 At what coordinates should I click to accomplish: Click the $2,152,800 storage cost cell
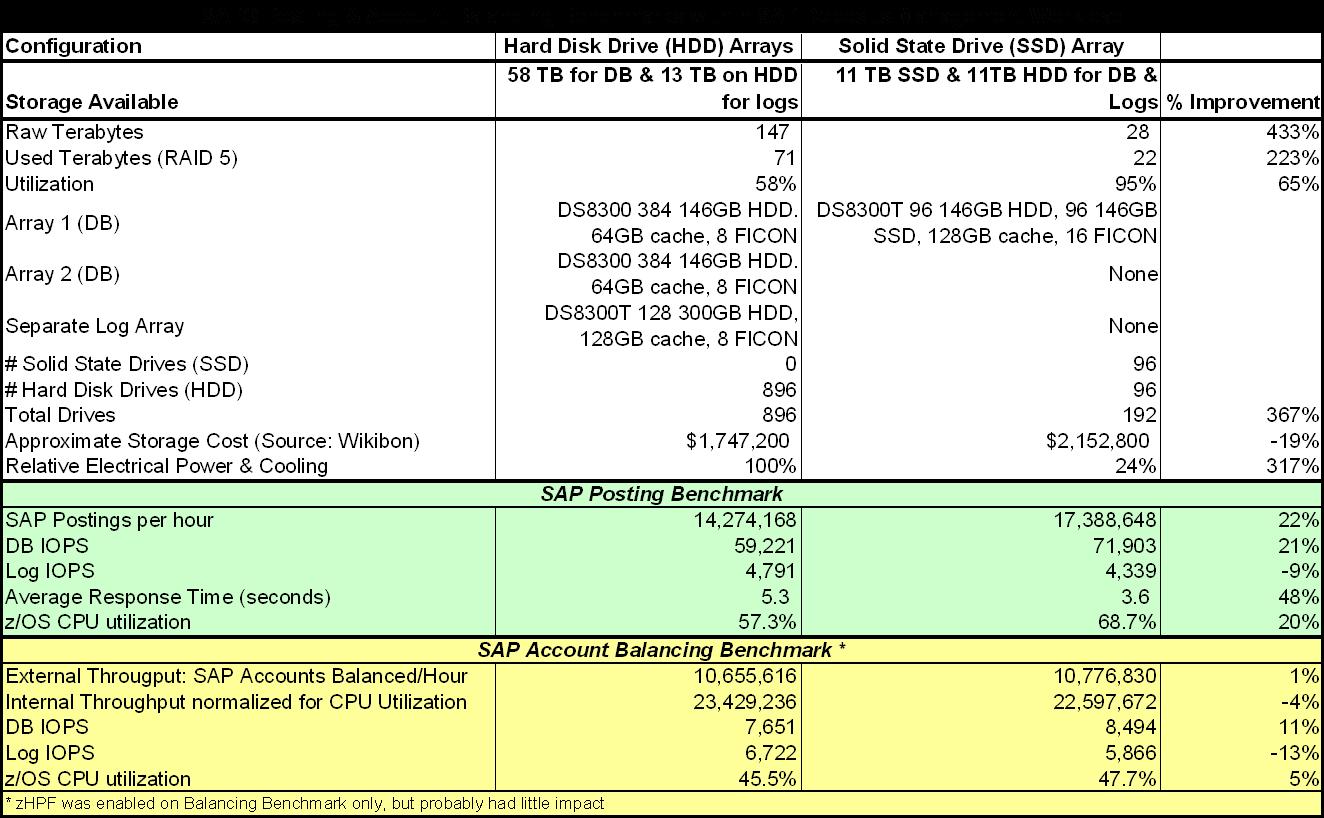pos(1095,441)
